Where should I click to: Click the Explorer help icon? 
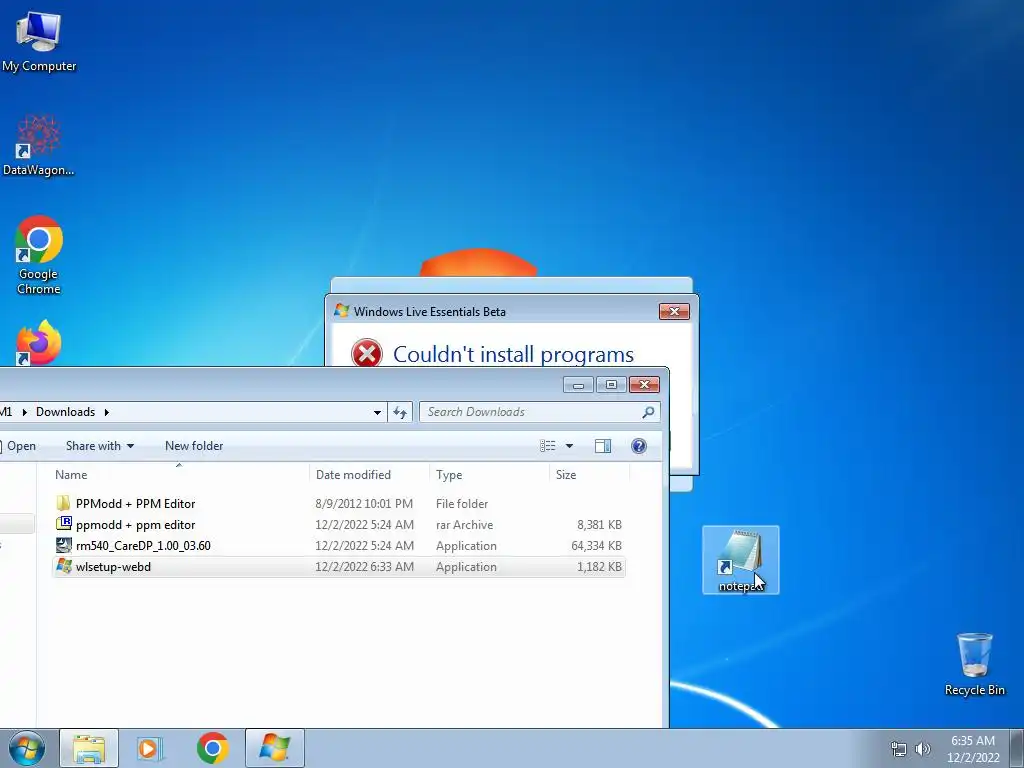pos(639,446)
